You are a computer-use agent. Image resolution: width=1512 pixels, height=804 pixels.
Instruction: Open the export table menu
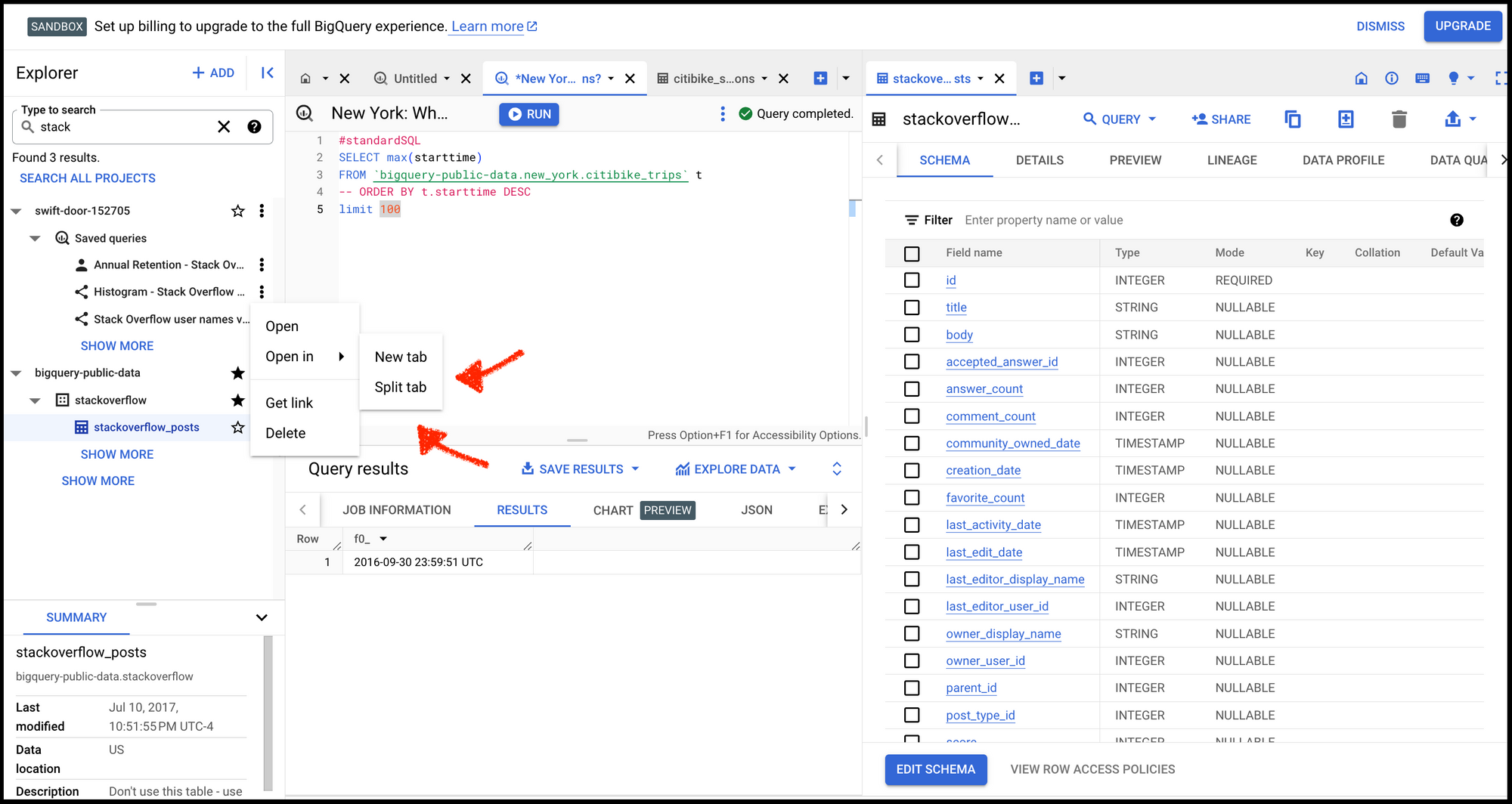pos(1460,119)
